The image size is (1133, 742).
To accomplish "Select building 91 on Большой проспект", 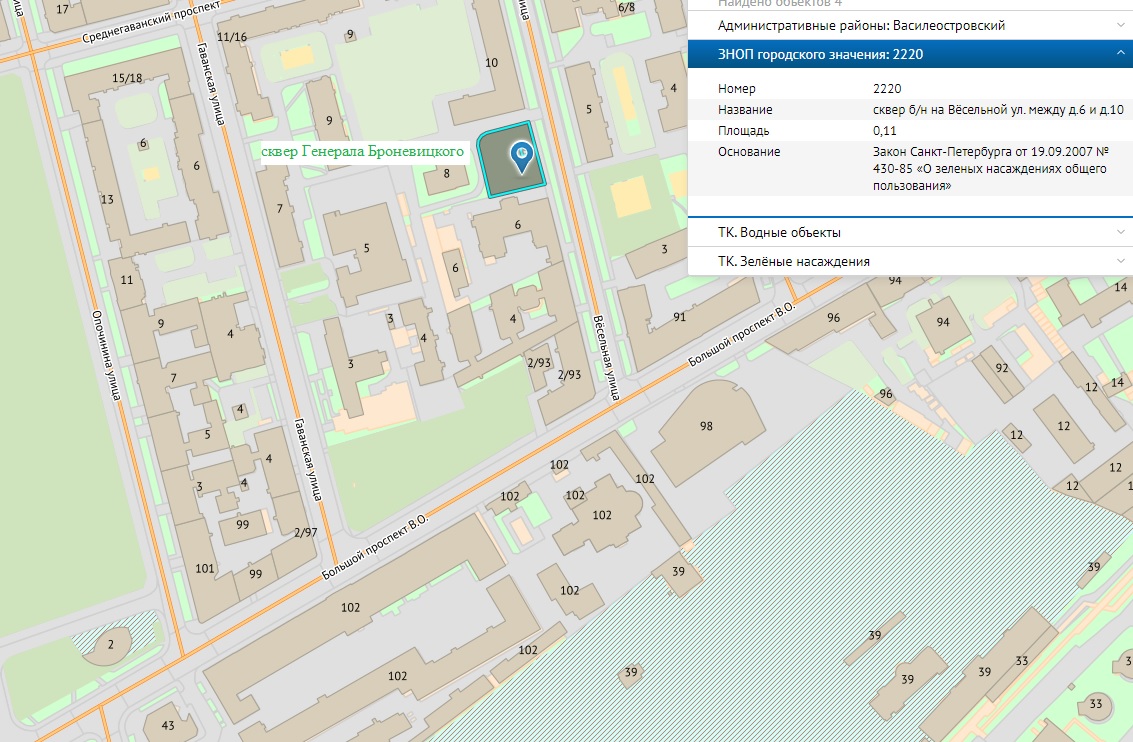I will click(x=679, y=317).
